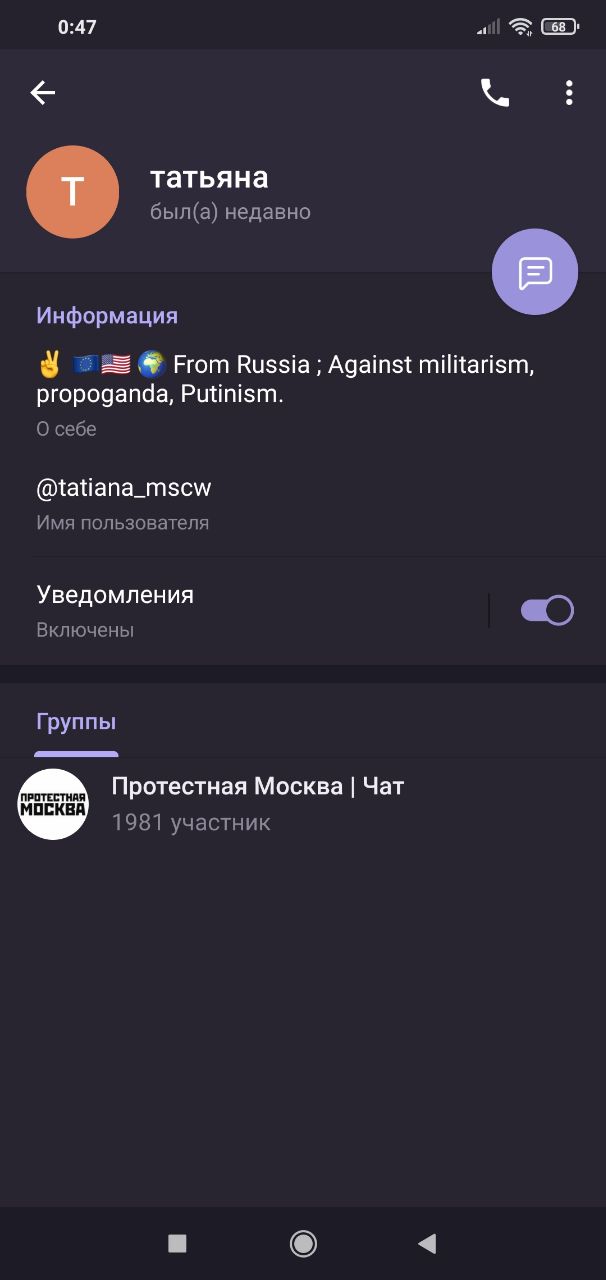Viewport: 606px width, 1280px height.
Task: Tap the был(а) недавно status text
Action: [230, 212]
